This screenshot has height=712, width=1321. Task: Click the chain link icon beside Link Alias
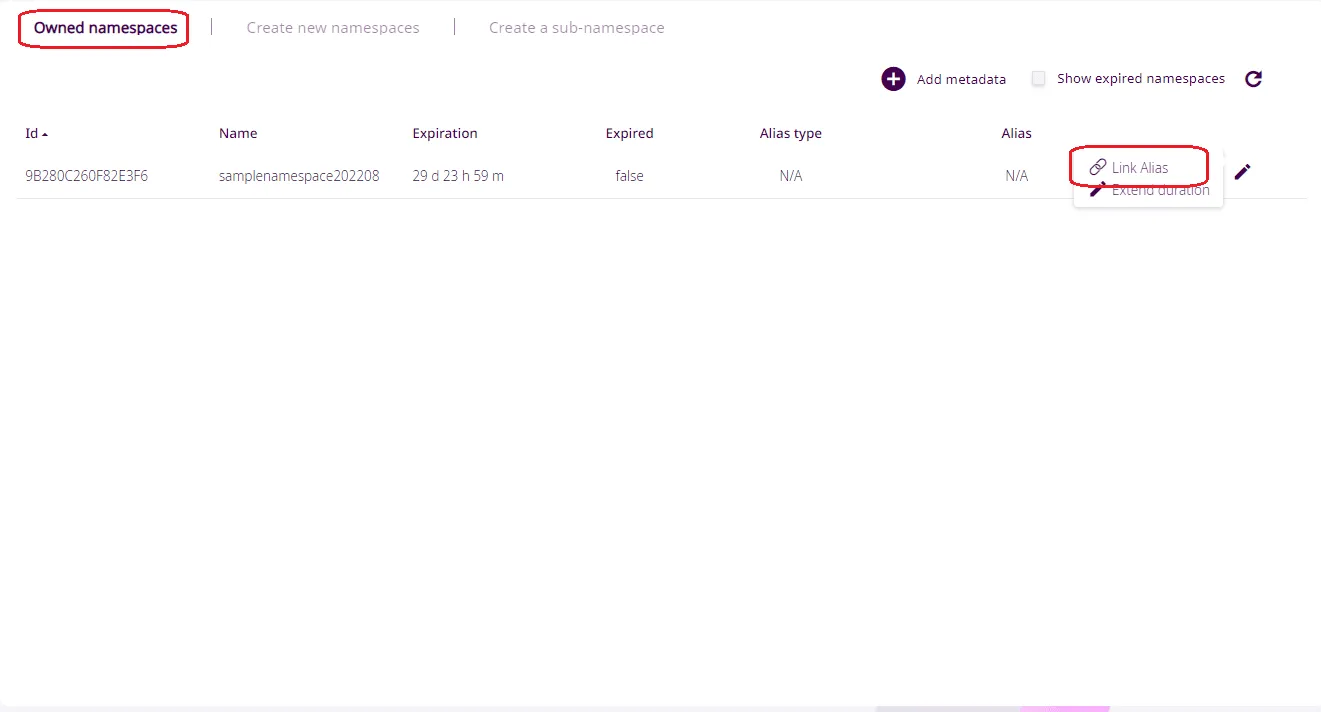pos(1097,167)
